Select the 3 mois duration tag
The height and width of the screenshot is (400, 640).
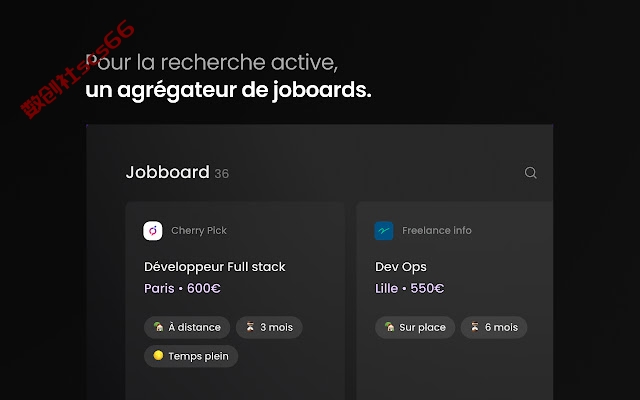269,327
